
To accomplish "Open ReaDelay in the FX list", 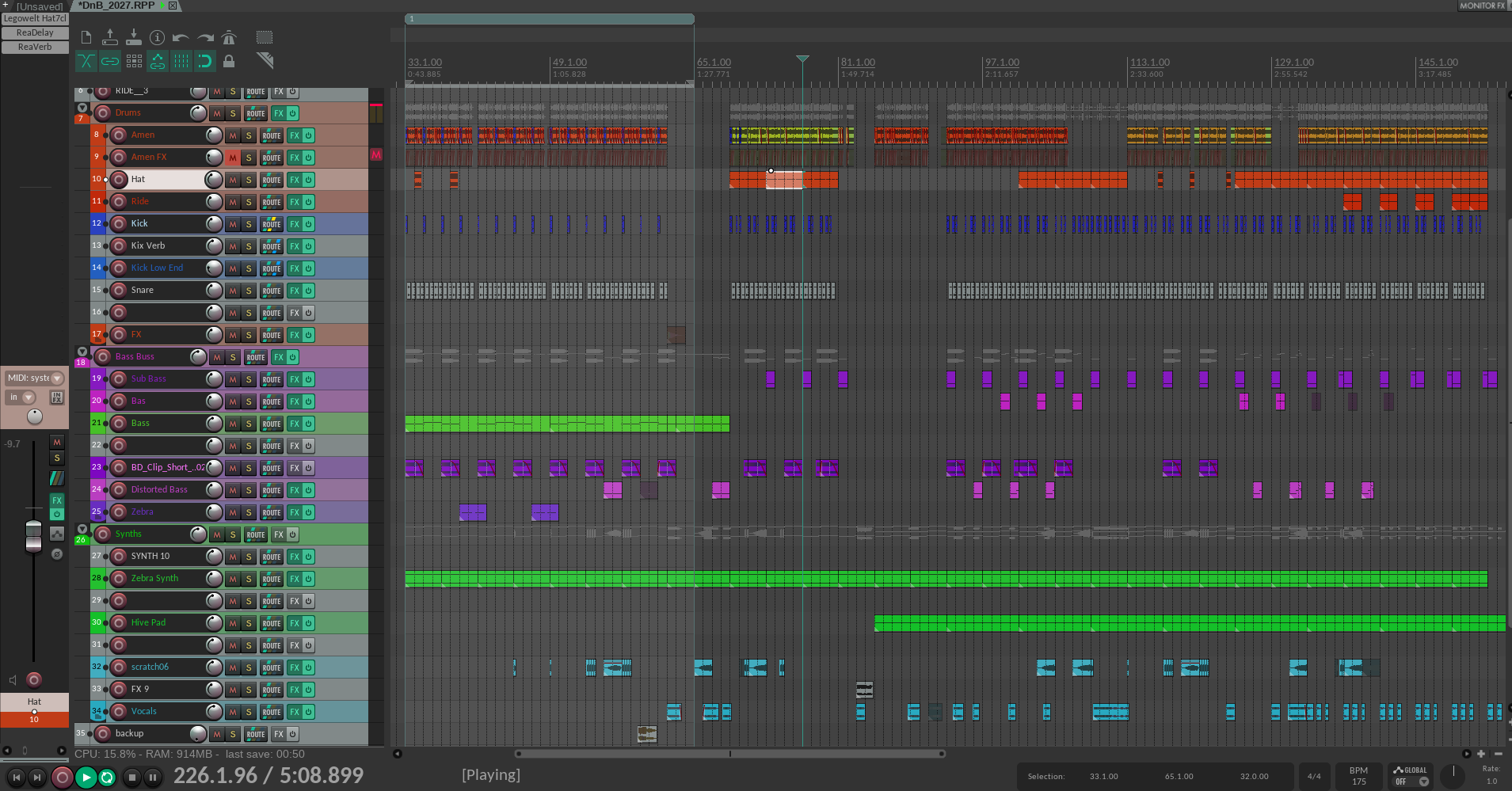I will (x=35, y=32).
